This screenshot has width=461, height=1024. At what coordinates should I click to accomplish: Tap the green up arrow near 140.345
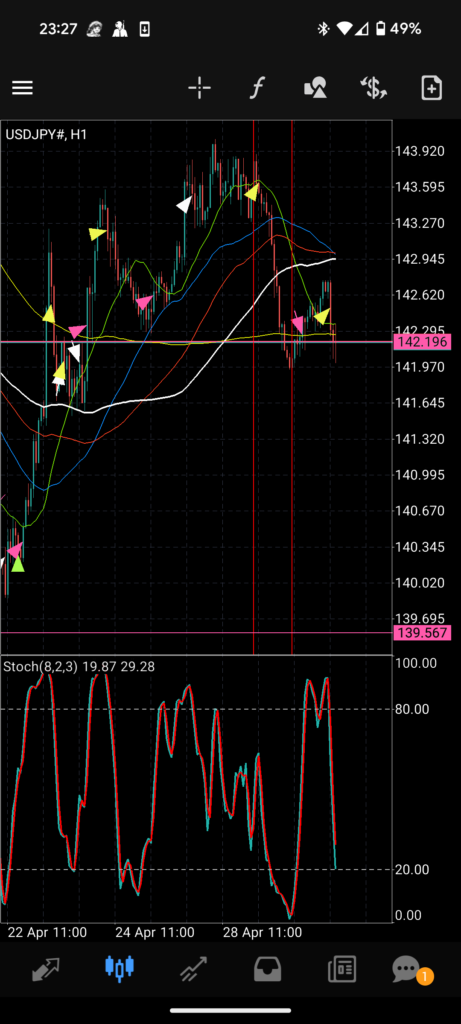pyautogui.click(x=18, y=564)
